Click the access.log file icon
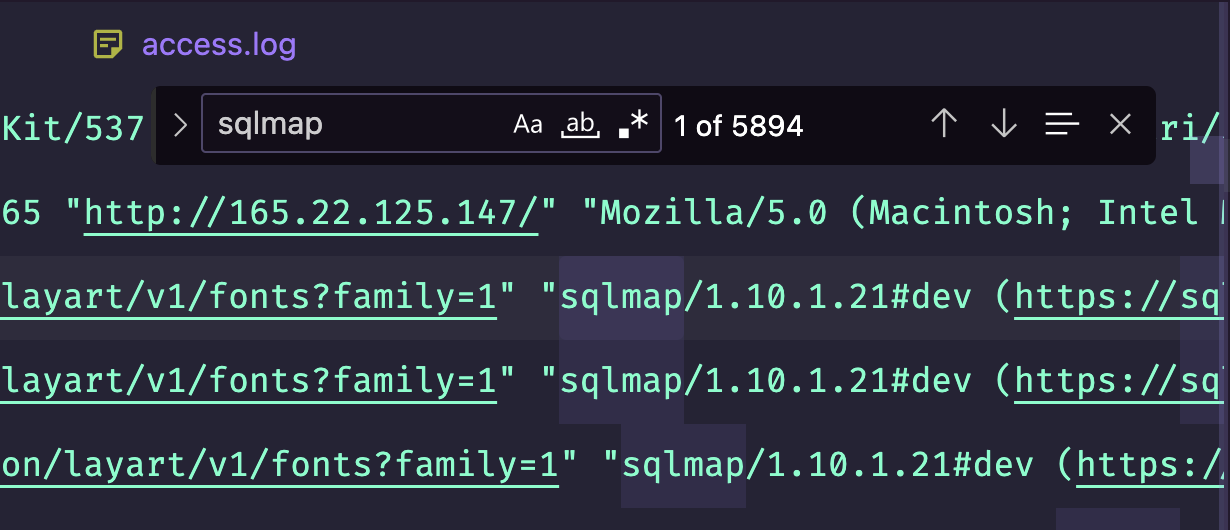 [x=108, y=44]
